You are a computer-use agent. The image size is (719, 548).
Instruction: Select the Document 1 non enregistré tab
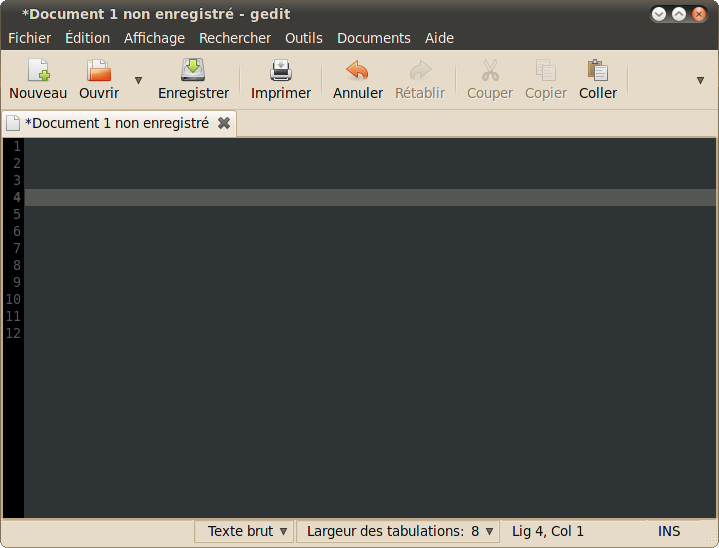tap(115, 123)
